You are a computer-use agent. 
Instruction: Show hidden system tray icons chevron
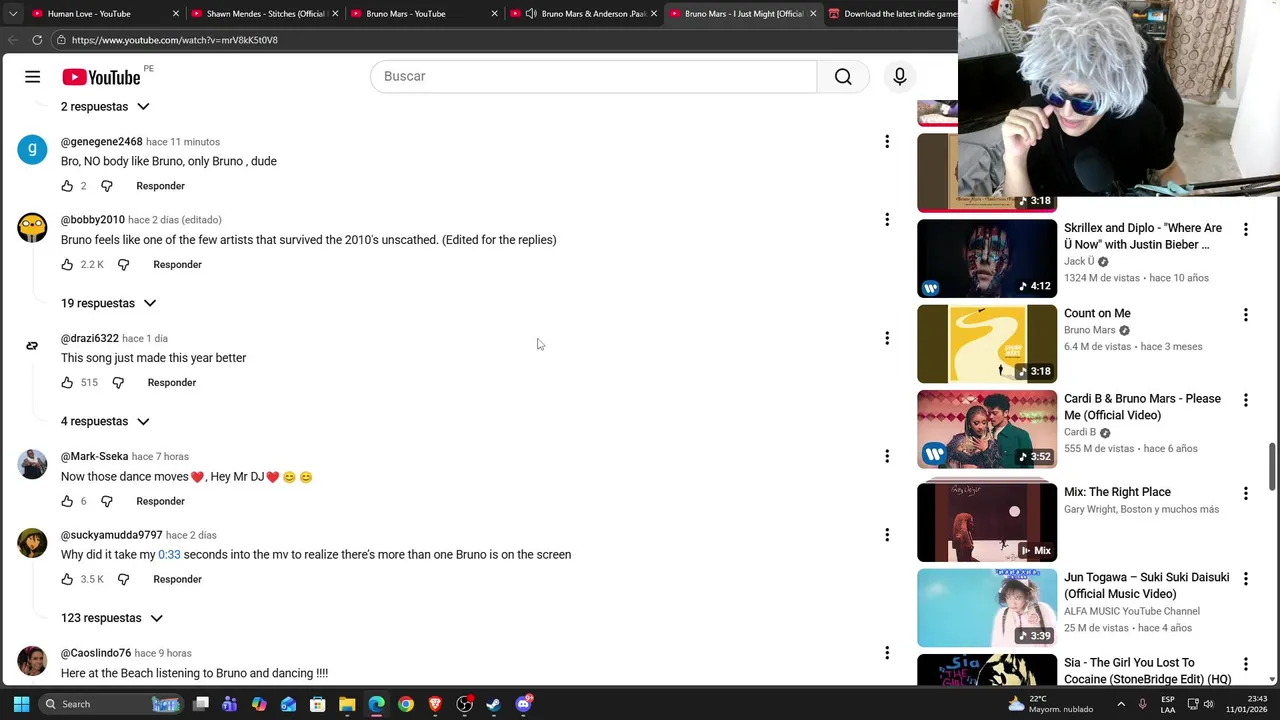pyautogui.click(x=1120, y=704)
